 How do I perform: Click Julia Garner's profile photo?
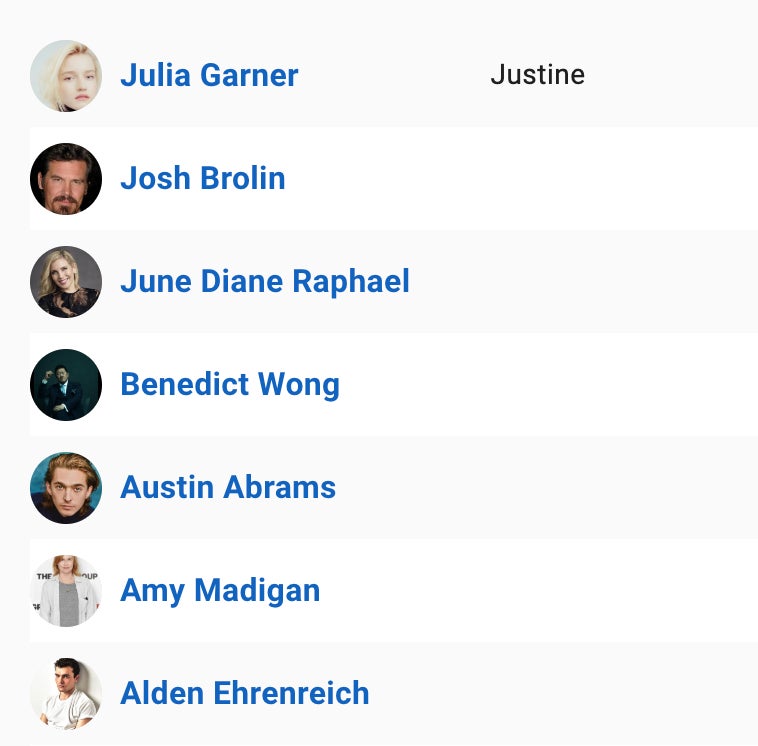66,76
